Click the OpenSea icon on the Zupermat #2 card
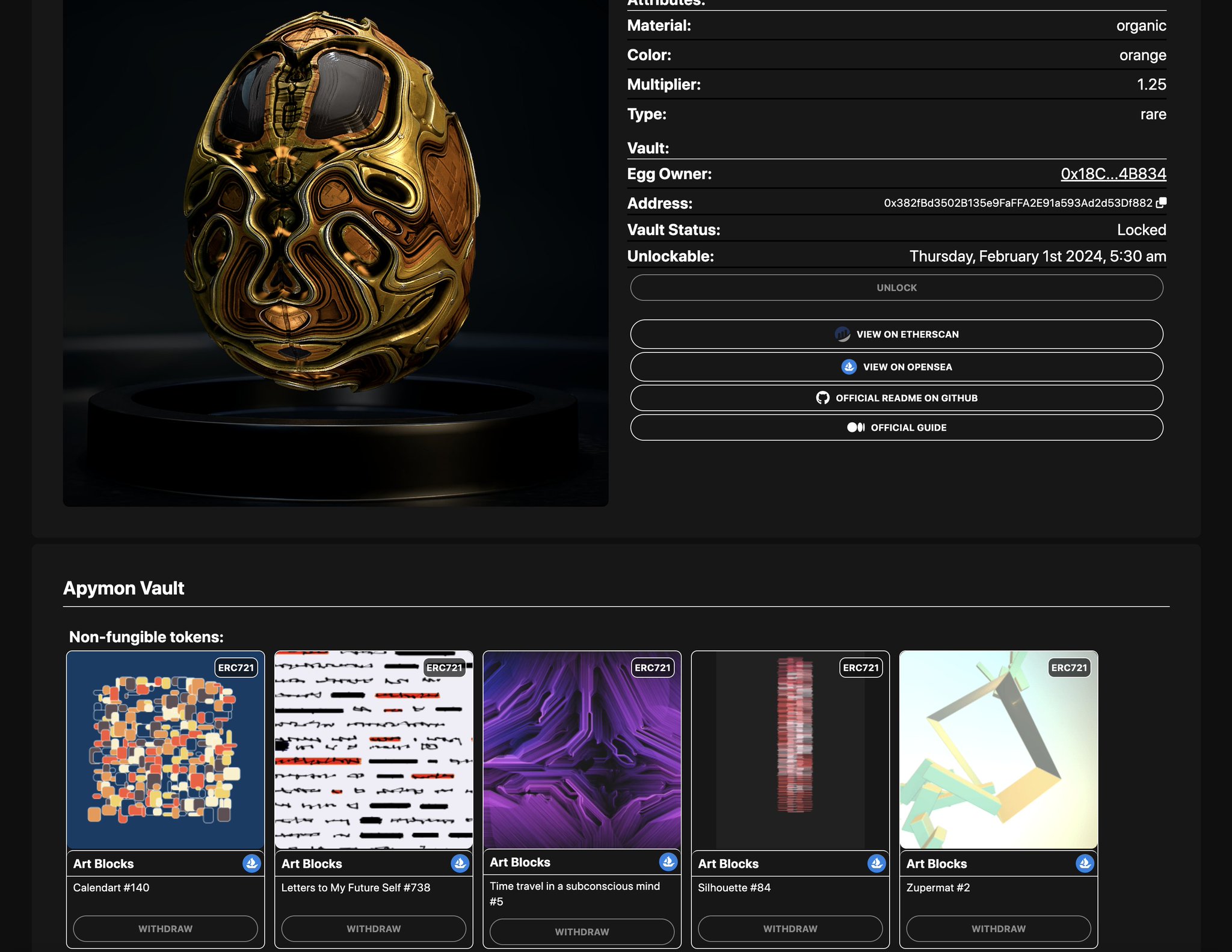This screenshot has width=1232, height=952. (x=1086, y=864)
